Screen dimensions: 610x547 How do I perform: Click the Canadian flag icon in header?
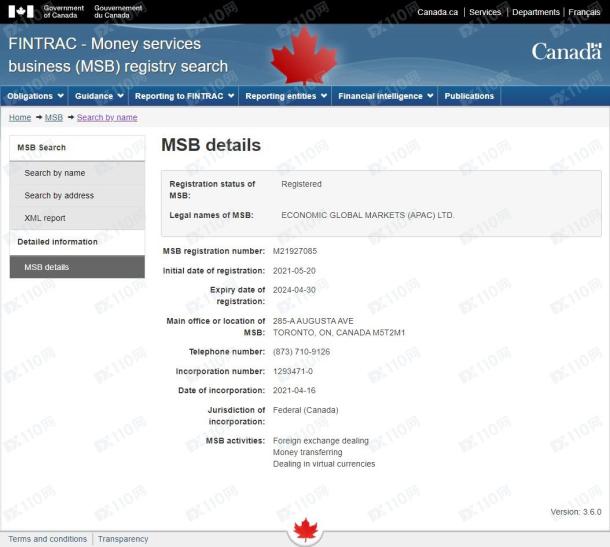21,11
